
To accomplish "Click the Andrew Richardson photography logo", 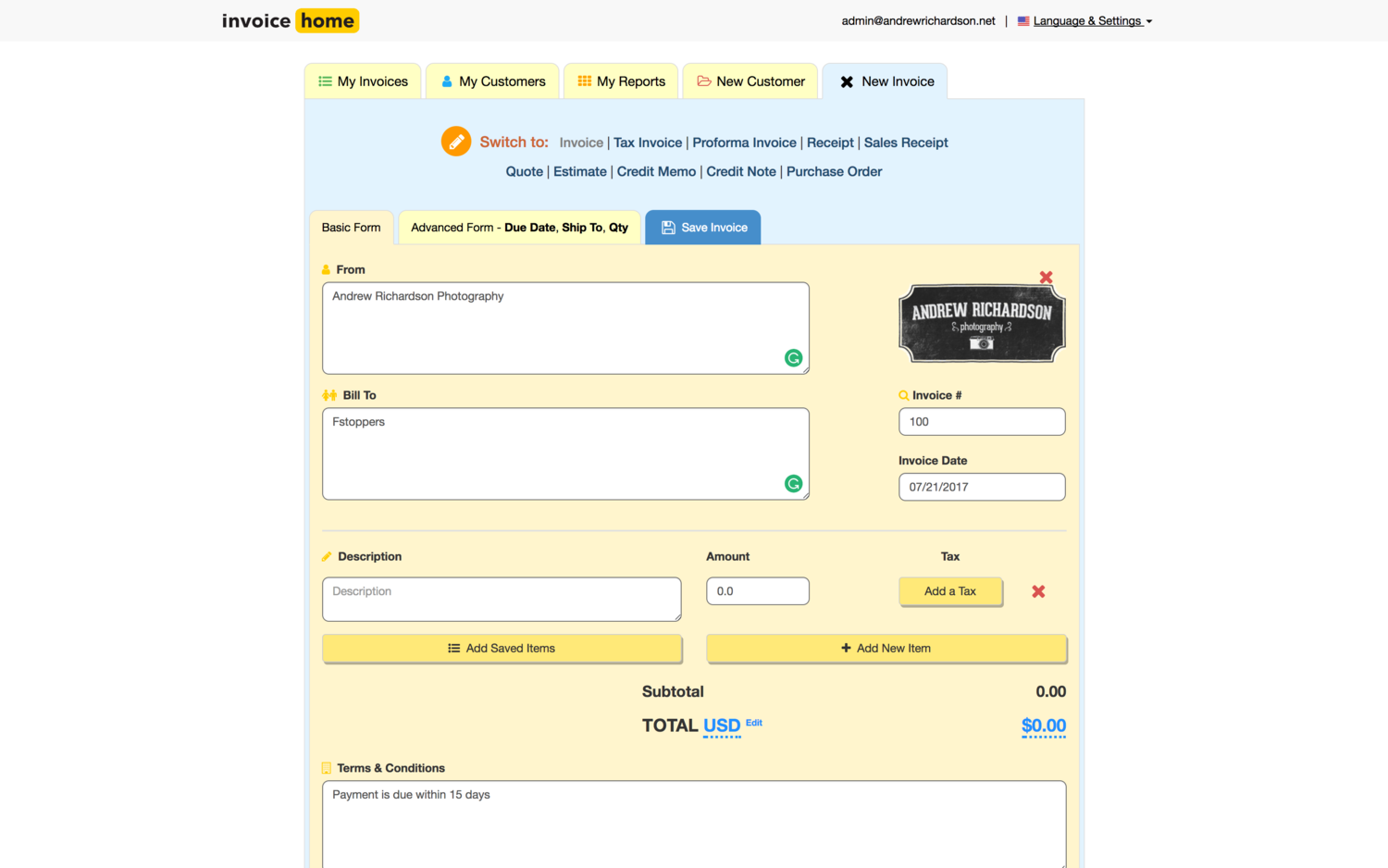I will (x=982, y=323).
